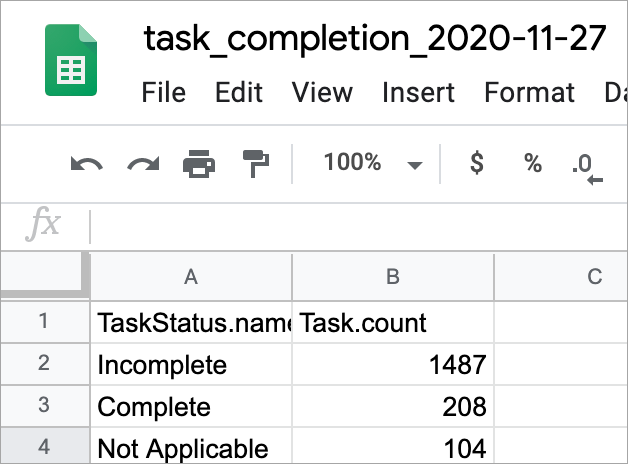
Task: Click the cell containing 1487
Action: tap(393, 365)
